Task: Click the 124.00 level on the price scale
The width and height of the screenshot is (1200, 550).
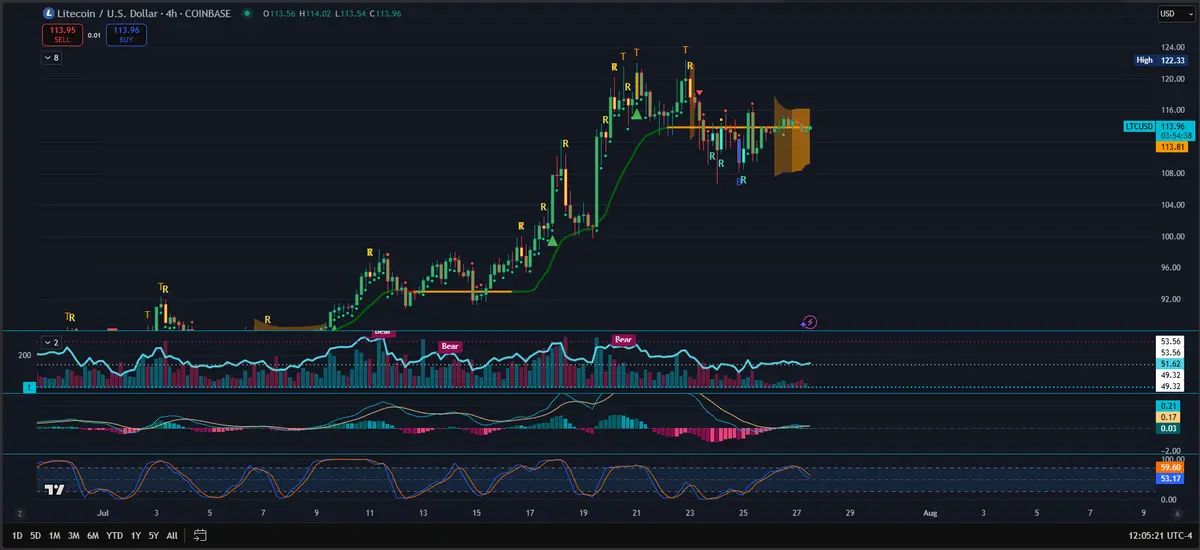Action: [1173, 47]
